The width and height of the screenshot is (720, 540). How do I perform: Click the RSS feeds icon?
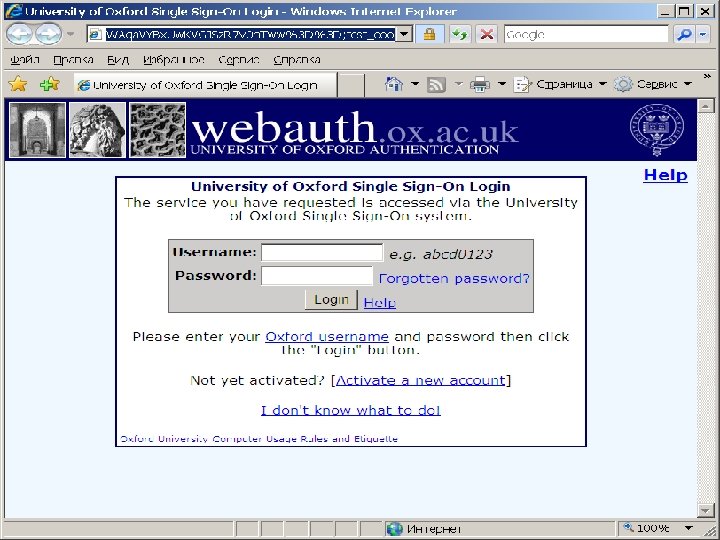(436, 85)
